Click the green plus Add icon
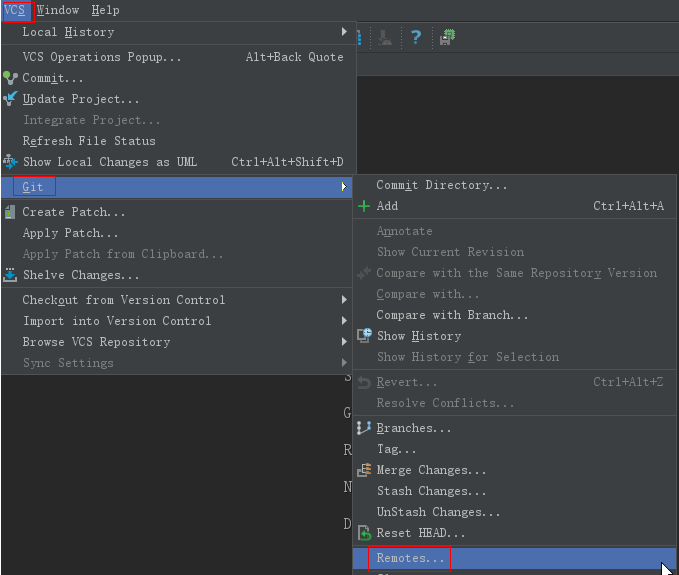Viewport: 679px width, 575px height. 364,206
